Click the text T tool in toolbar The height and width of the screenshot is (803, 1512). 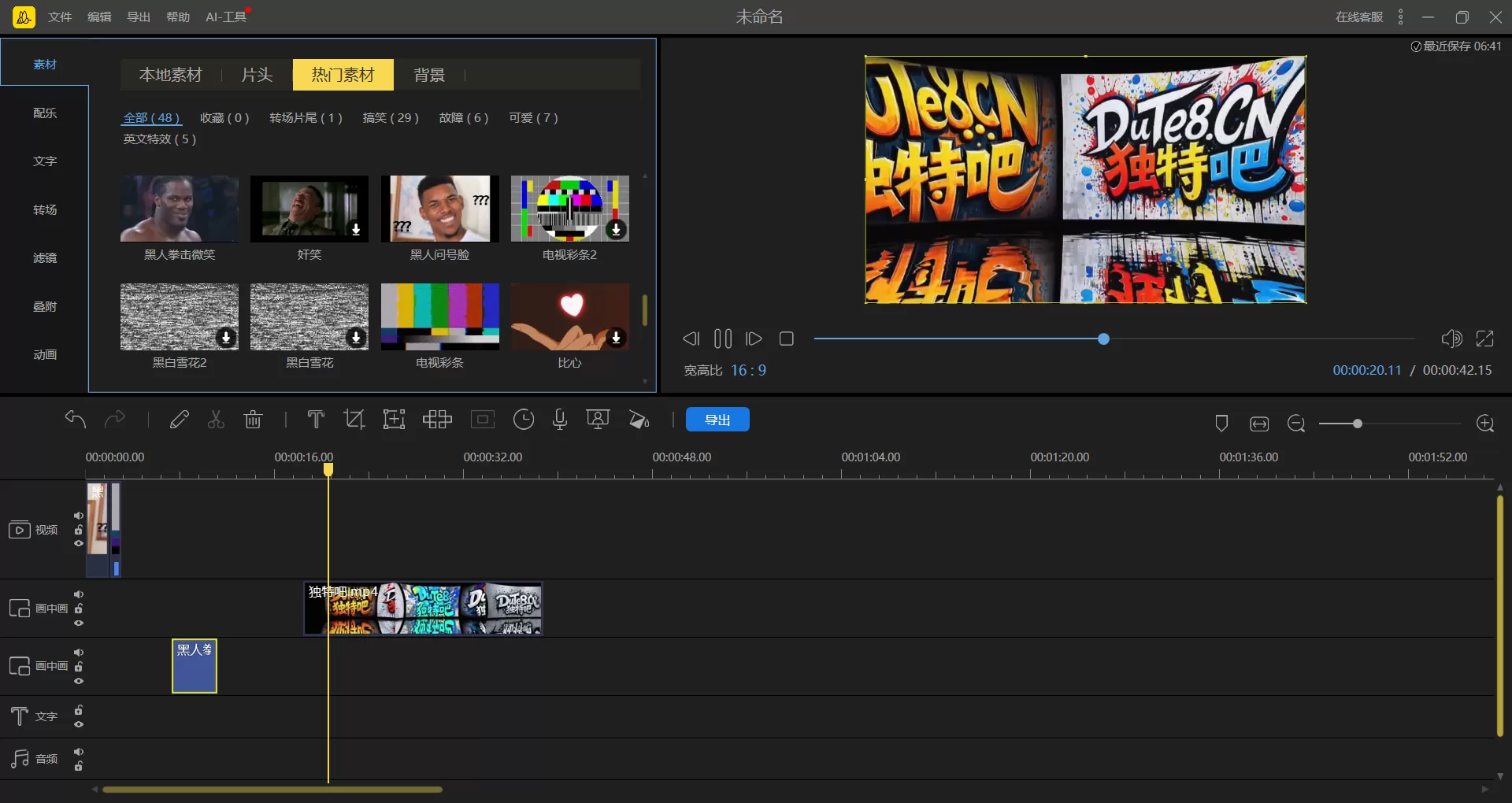point(316,420)
